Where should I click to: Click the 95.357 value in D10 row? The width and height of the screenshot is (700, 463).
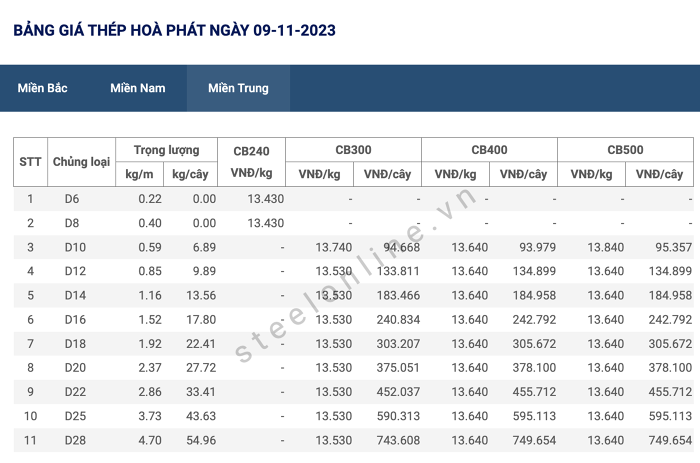674,247
